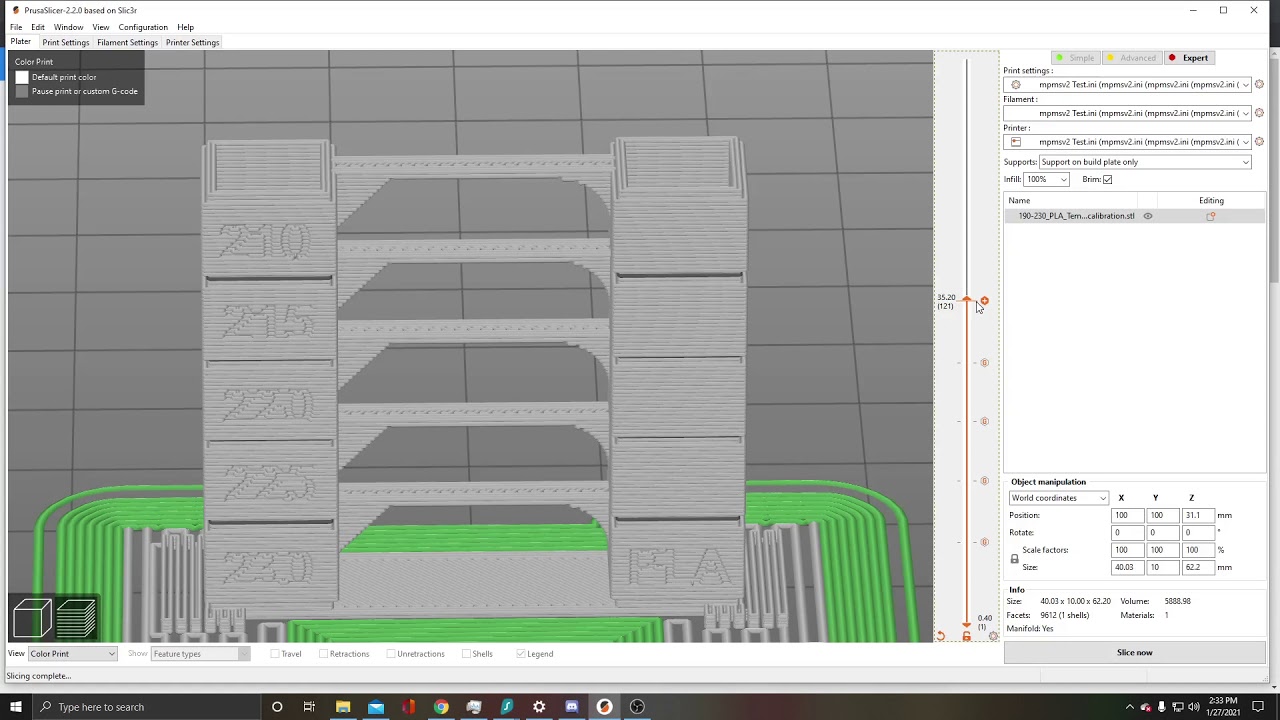Image resolution: width=1280 pixels, height=720 pixels.
Task: Launch Google Chrome from taskbar
Action: (441, 707)
